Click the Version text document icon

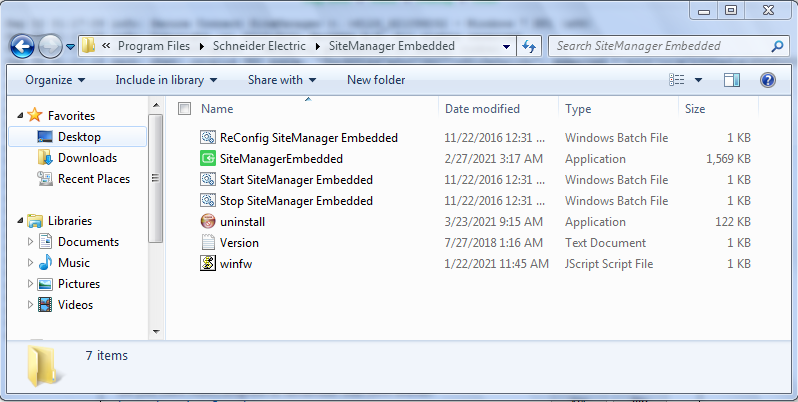(207, 242)
